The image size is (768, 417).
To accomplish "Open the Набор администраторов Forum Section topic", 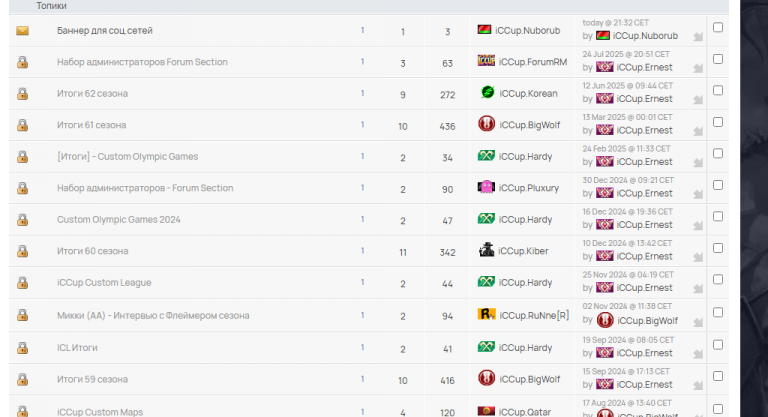I will click(142, 62).
